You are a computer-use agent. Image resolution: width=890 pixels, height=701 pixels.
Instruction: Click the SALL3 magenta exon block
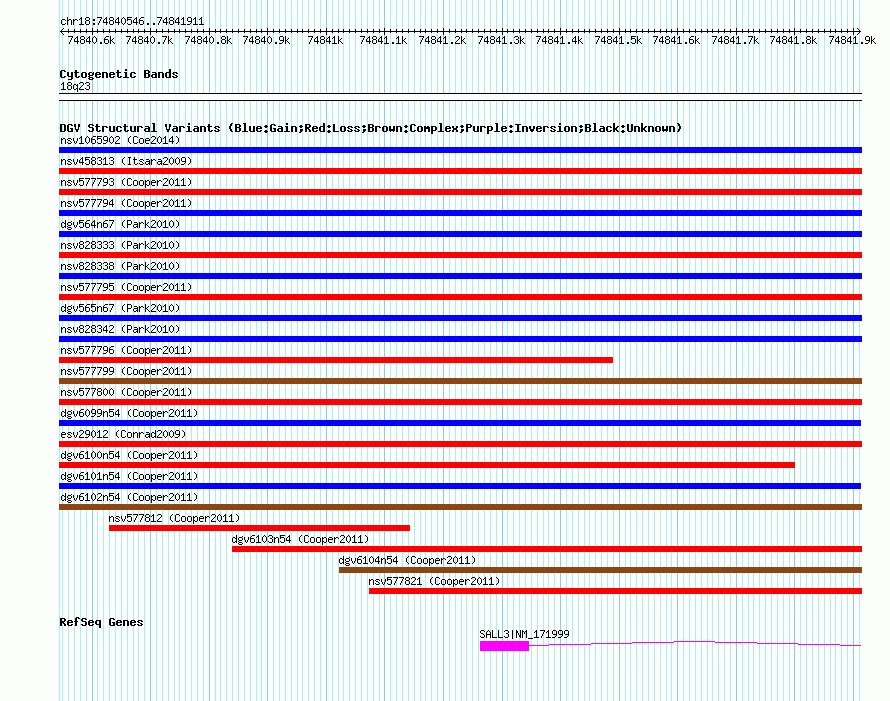tap(504, 646)
